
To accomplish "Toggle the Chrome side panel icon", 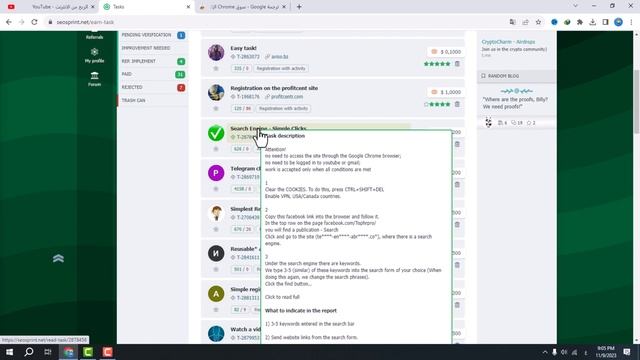I will (605, 22).
